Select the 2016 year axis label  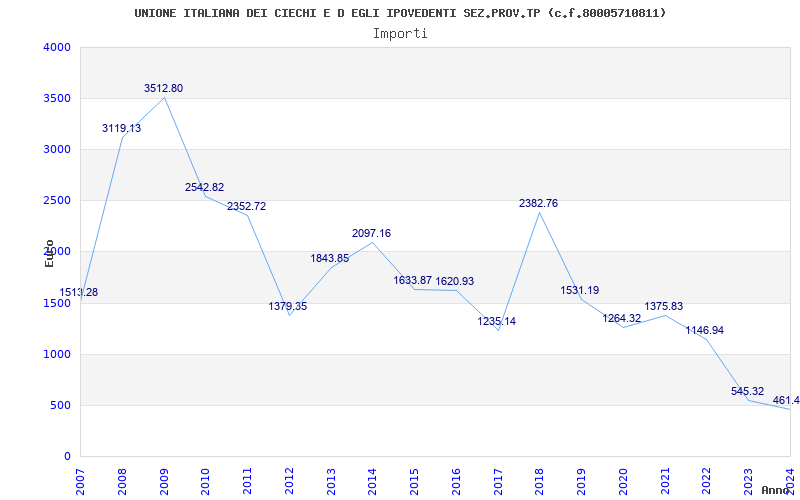coord(456,482)
